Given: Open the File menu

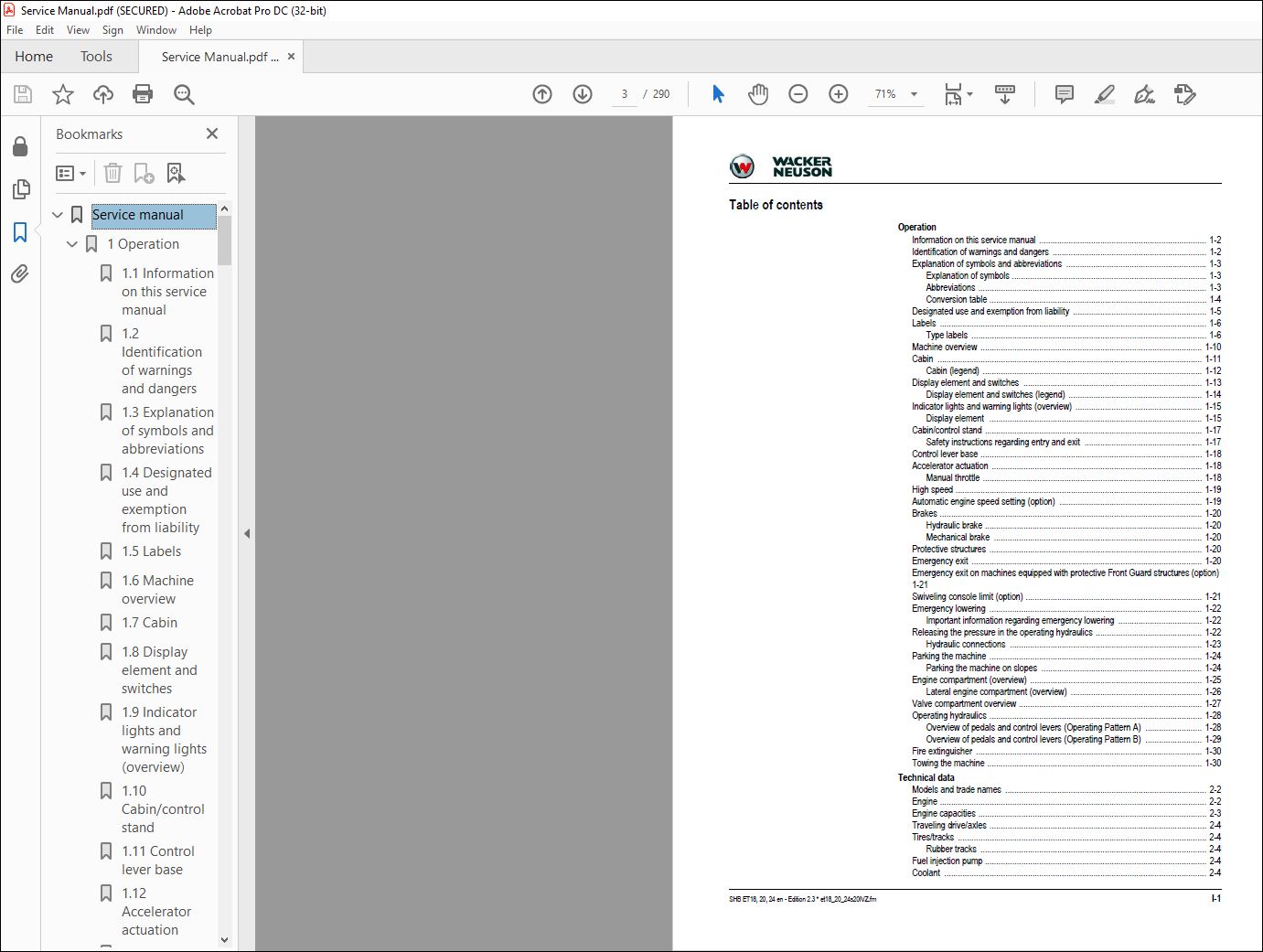Looking at the screenshot, I should click(15, 30).
